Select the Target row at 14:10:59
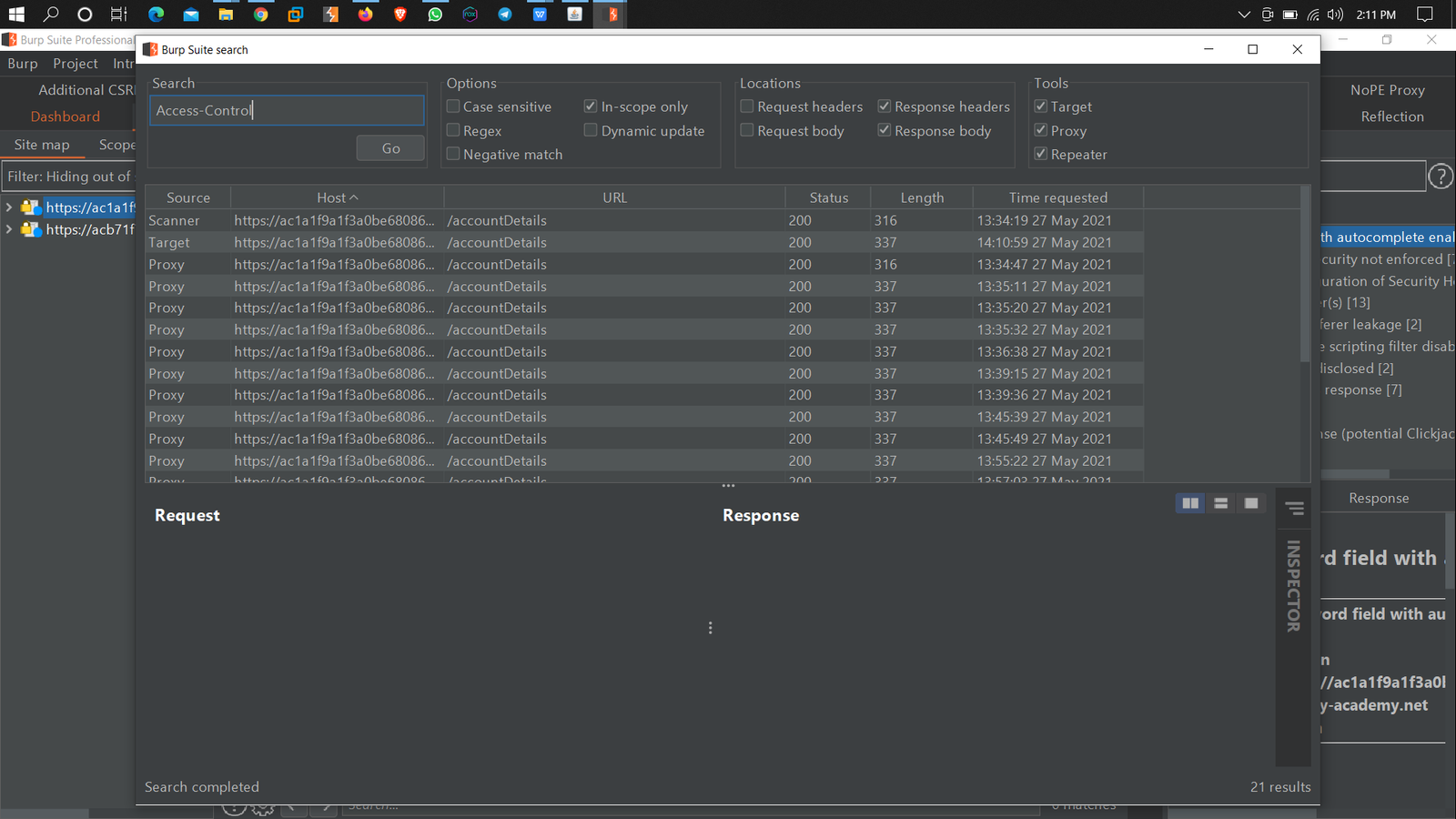 coord(644,242)
